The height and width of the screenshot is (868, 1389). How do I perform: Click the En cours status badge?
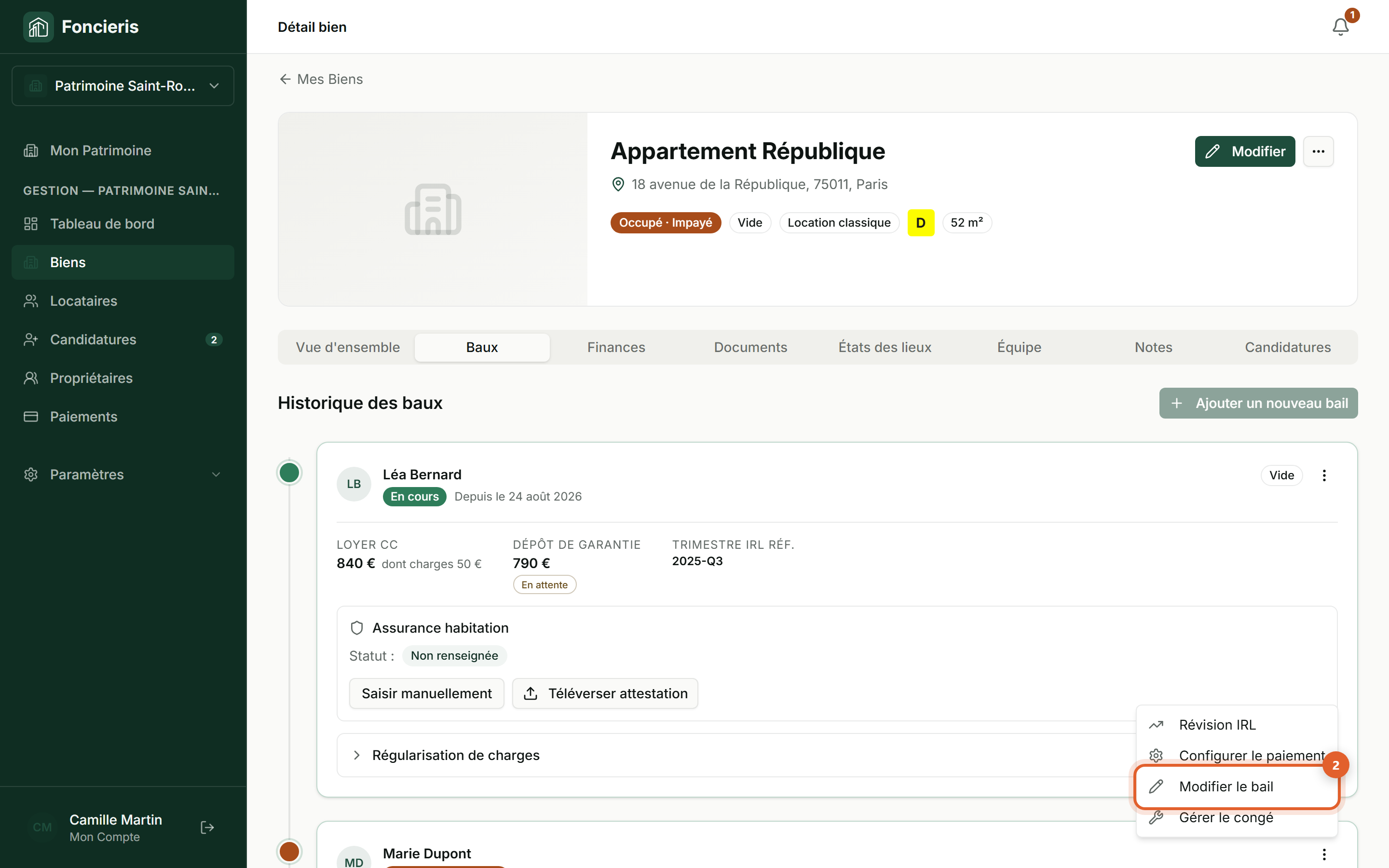pos(414,497)
